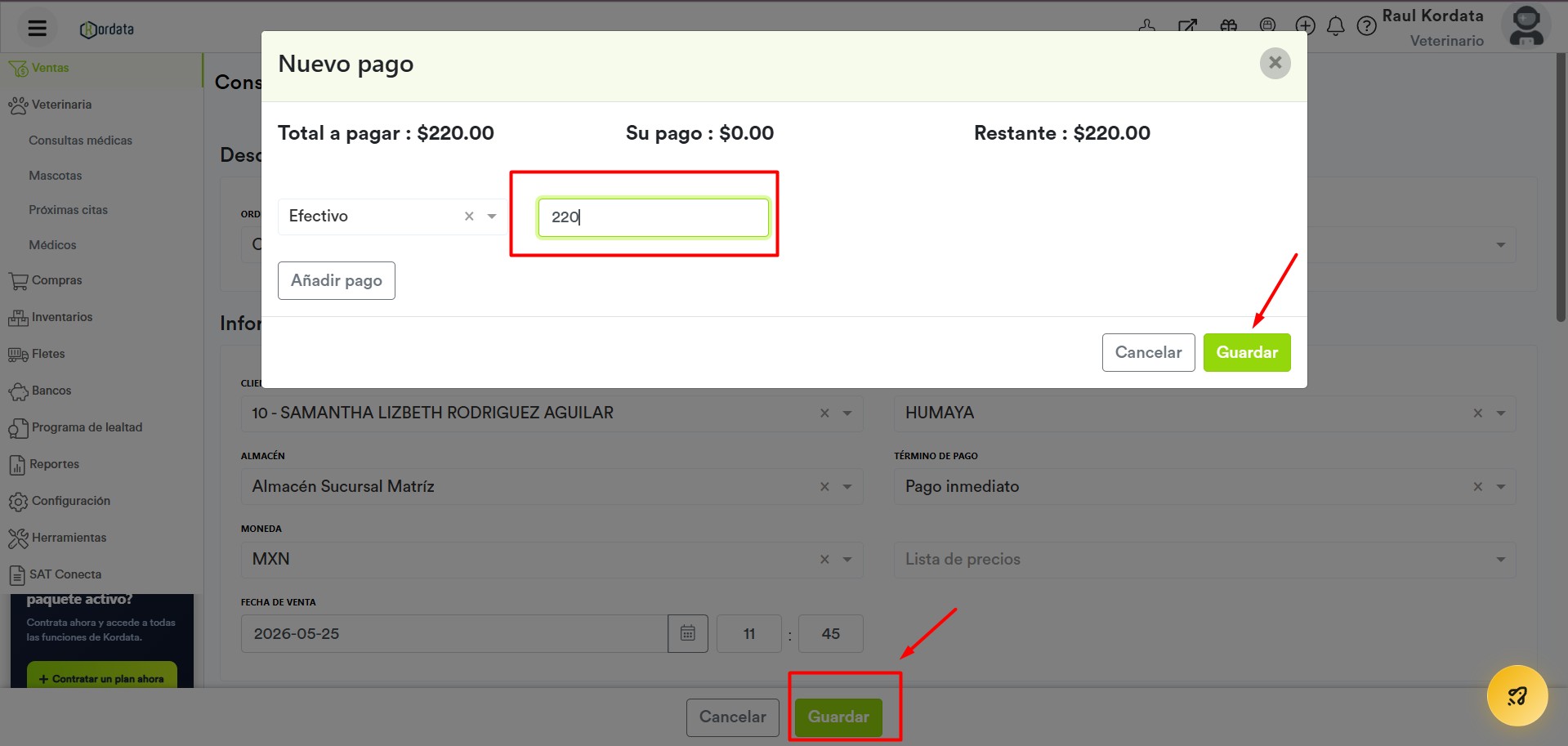
Task: Click Cancelar in the Nuevo pago dialog
Action: 1148,352
